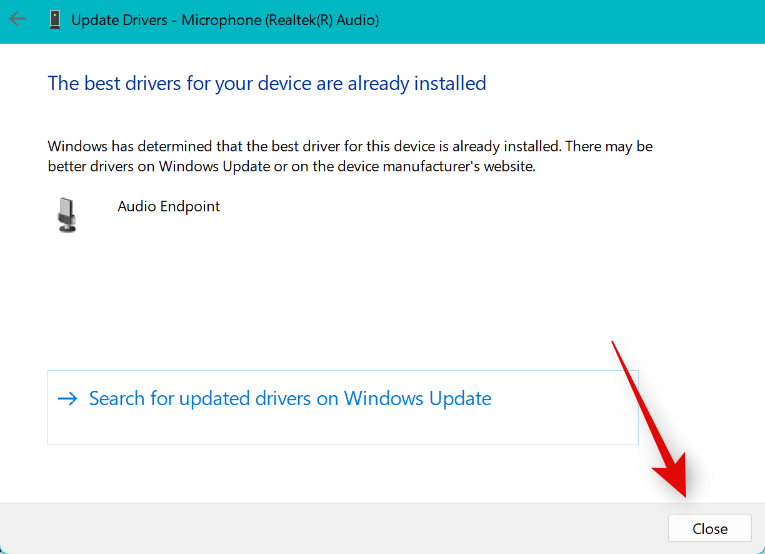Click the "best drivers already installed" heading
This screenshot has height=554, width=765.
267,84
